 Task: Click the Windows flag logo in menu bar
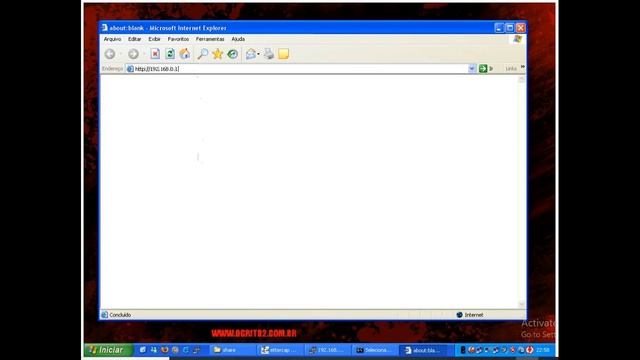pyautogui.click(x=518, y=39)
